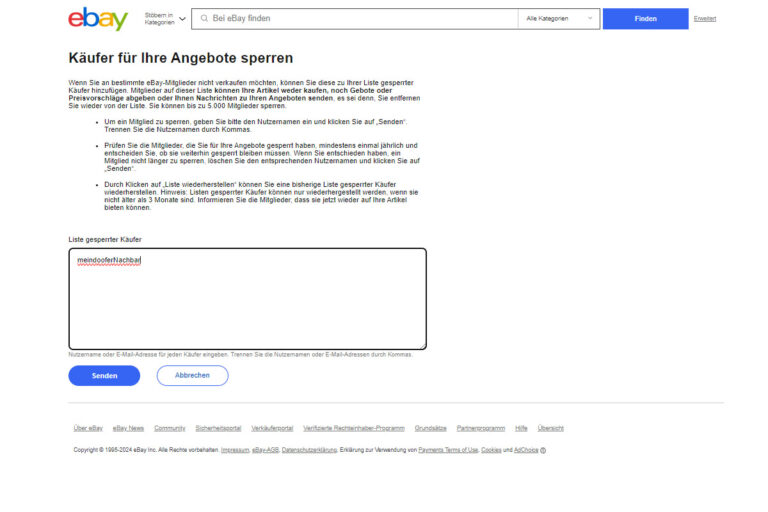Open the Cookies link
The height and width of the screenshot is (512, 768).
(491, 450)
